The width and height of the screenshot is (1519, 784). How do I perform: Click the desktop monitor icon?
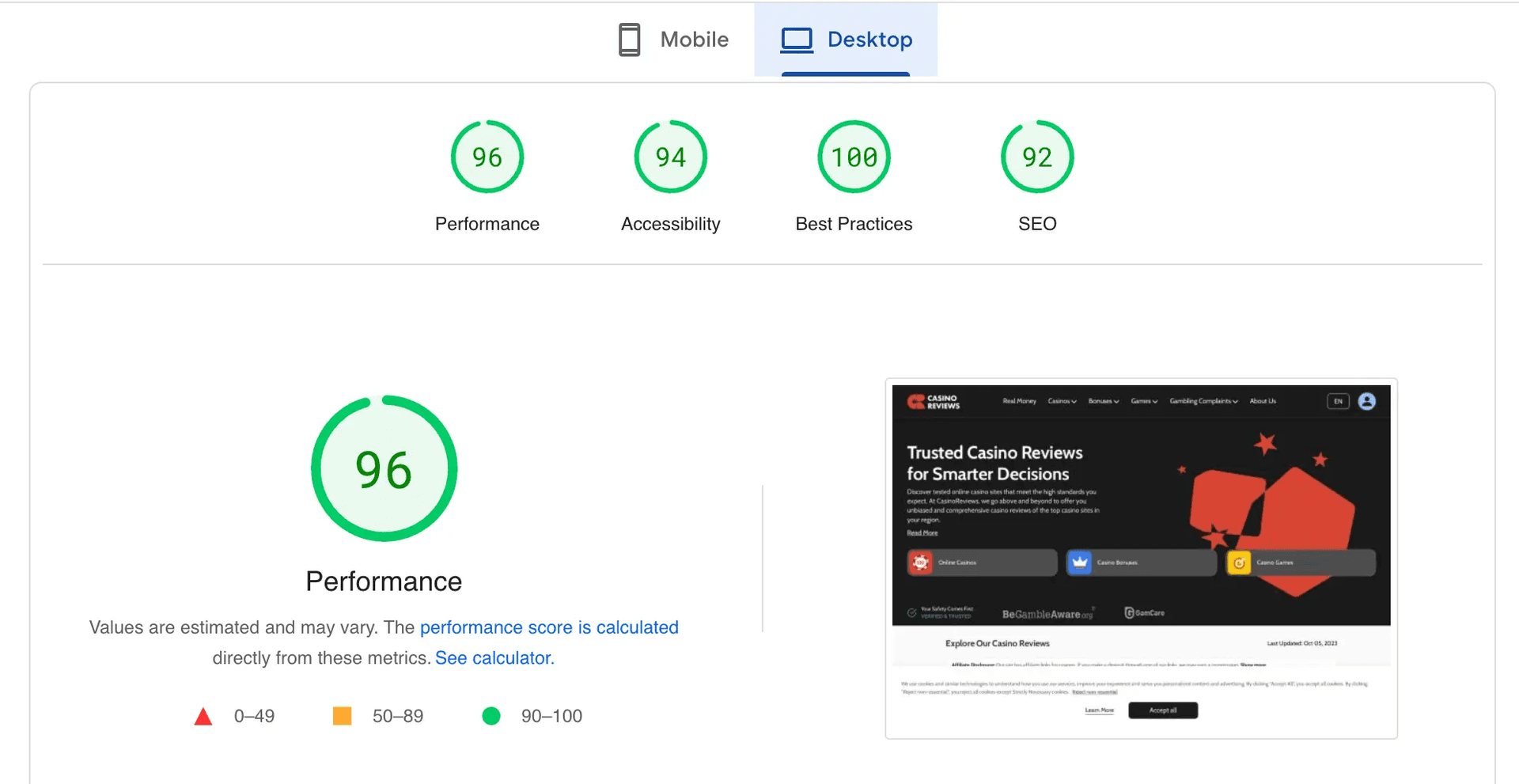tap(797, 40)
